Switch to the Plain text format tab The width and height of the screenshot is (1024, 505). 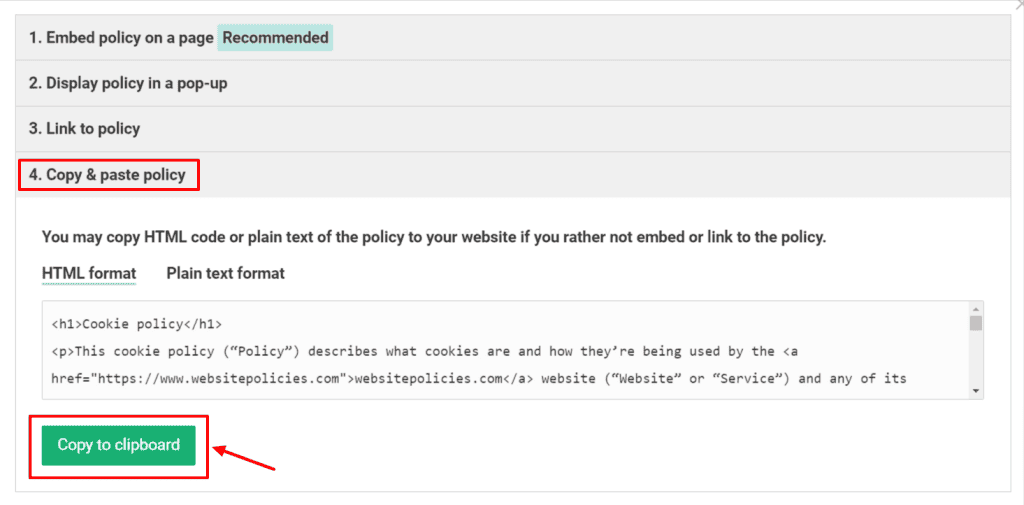pyautogui.click(x=225, y=273)
